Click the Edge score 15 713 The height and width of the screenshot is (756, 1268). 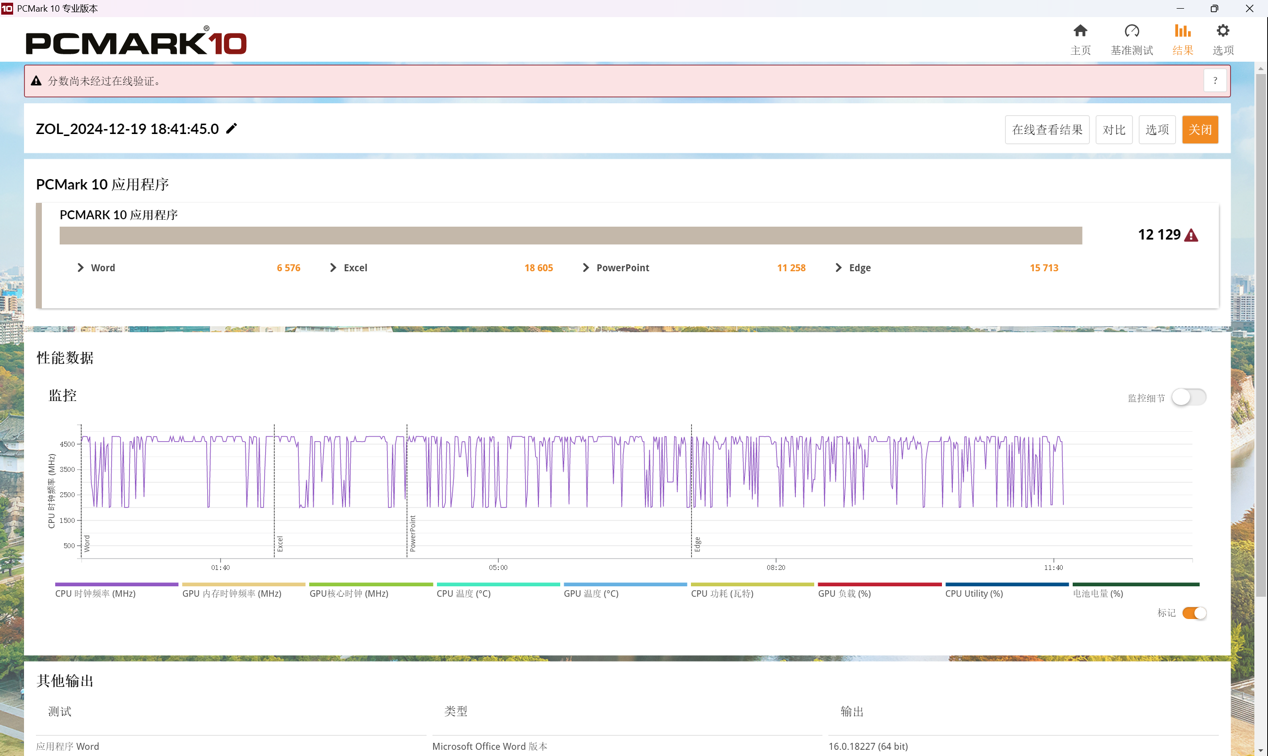tap(1044, 268)
